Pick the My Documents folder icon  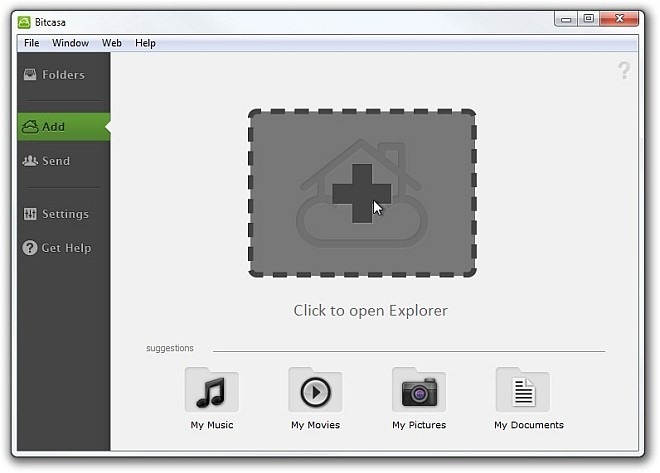(523, 391)
